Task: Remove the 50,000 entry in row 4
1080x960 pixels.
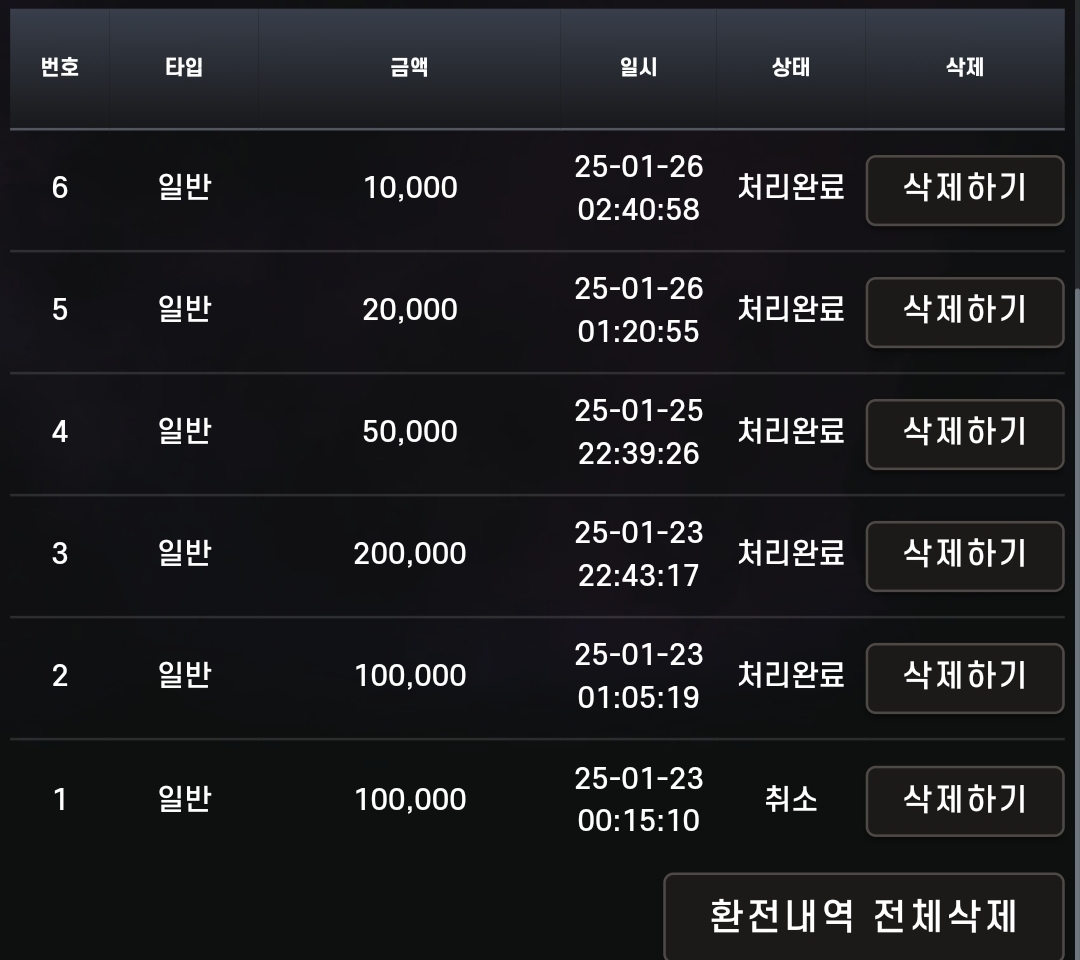Action: tap(964, 433)
